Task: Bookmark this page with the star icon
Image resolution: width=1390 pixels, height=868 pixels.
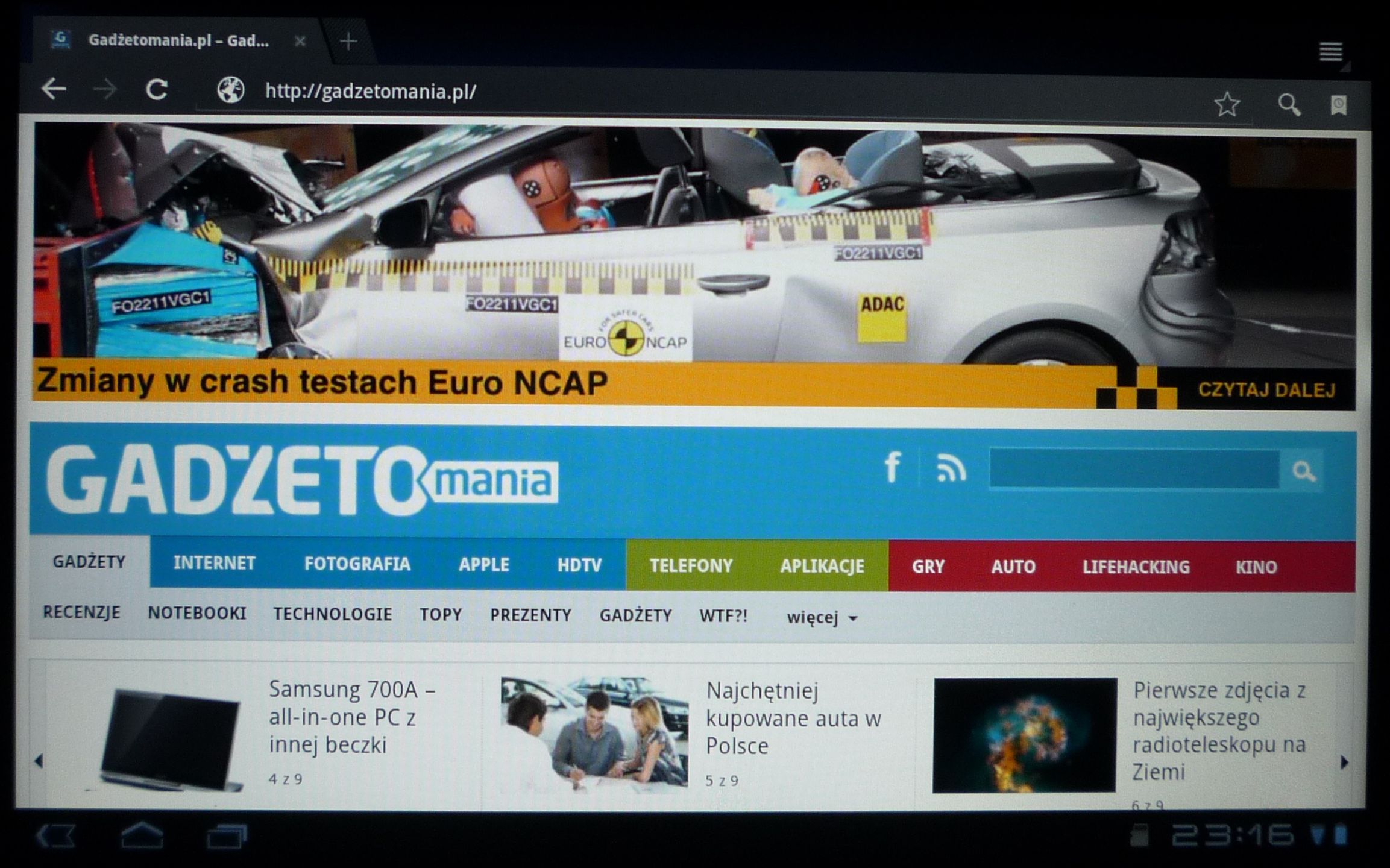Action: (x=1227, y=105)
